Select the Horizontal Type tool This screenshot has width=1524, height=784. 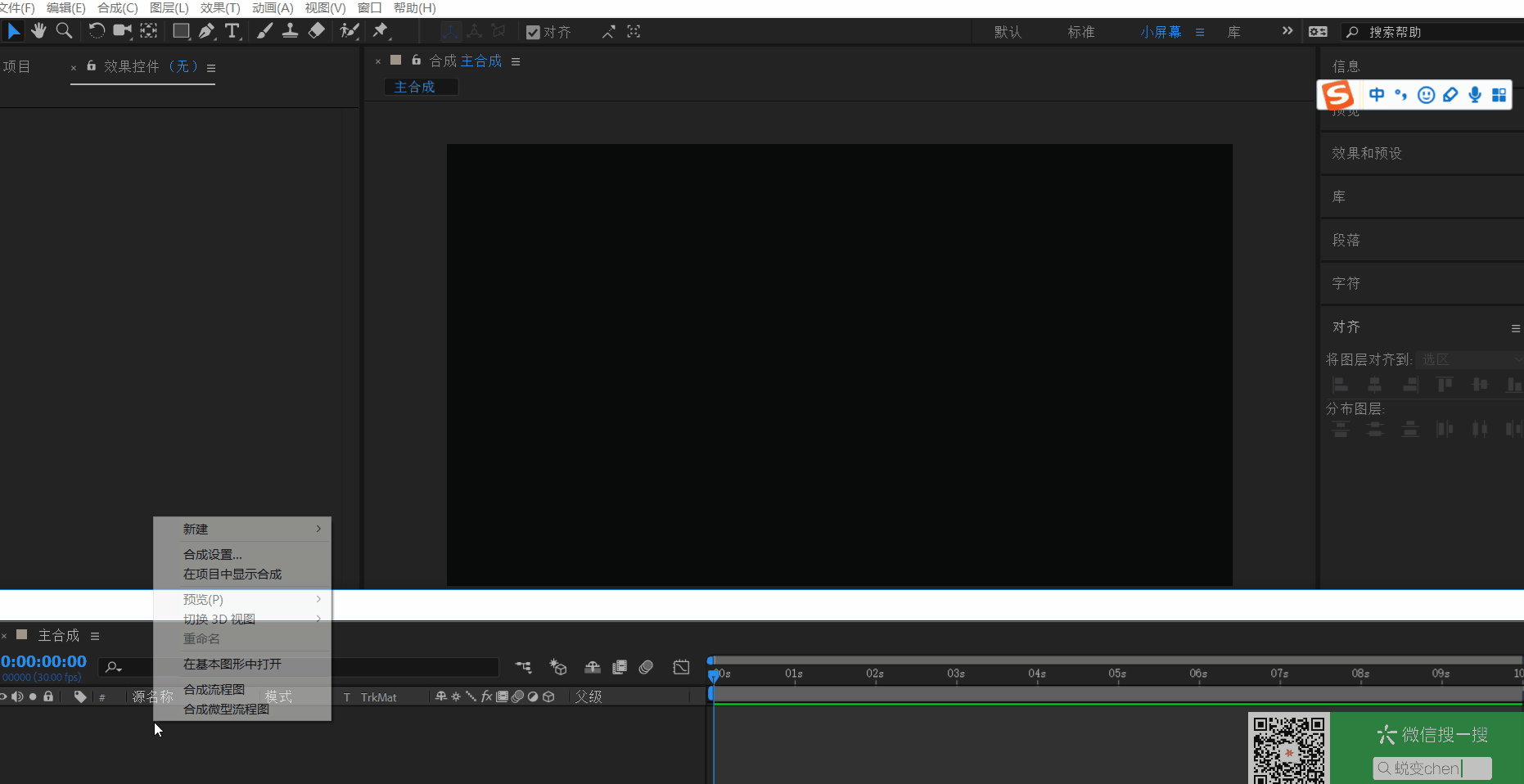232,31
